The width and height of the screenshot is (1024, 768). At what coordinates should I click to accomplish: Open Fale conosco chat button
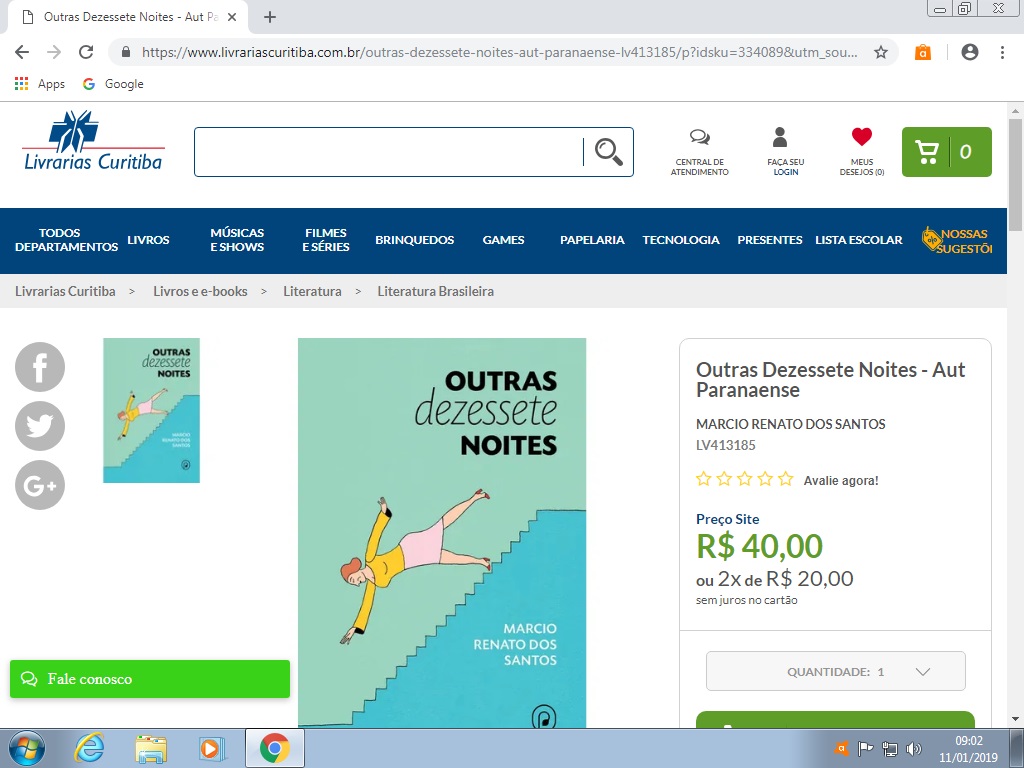(x=150, y=679)
